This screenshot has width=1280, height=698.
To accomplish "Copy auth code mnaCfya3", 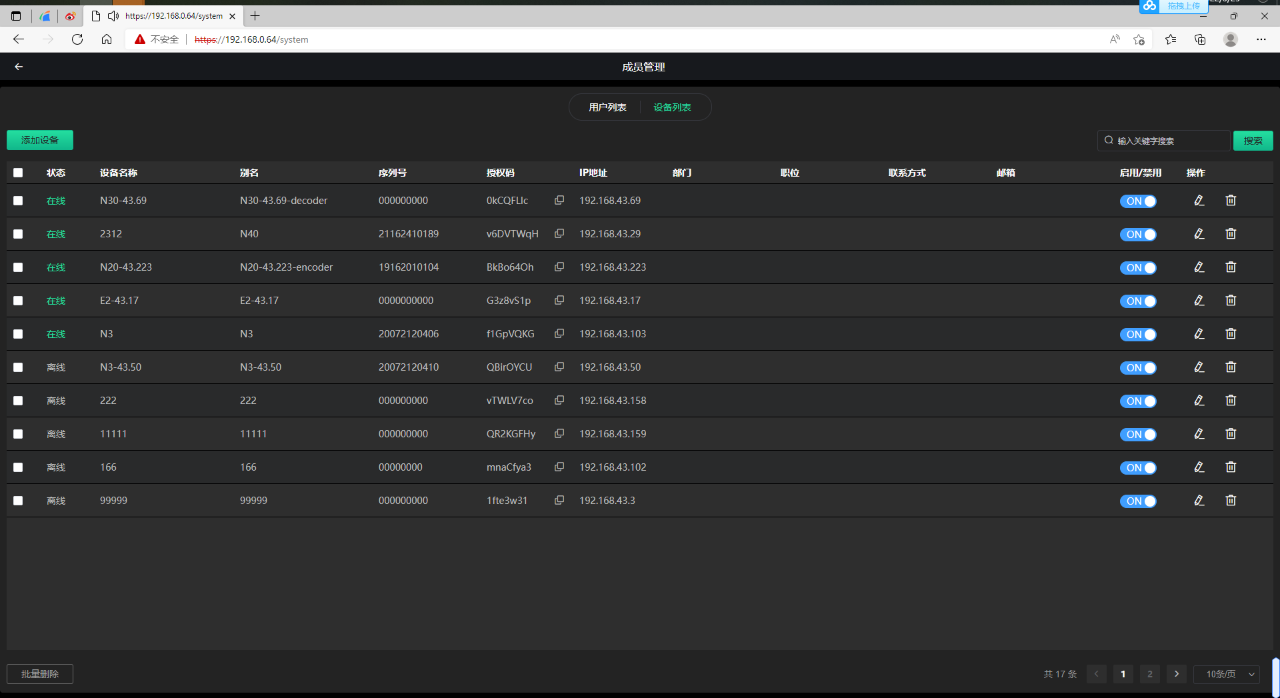I will point(559,467).
